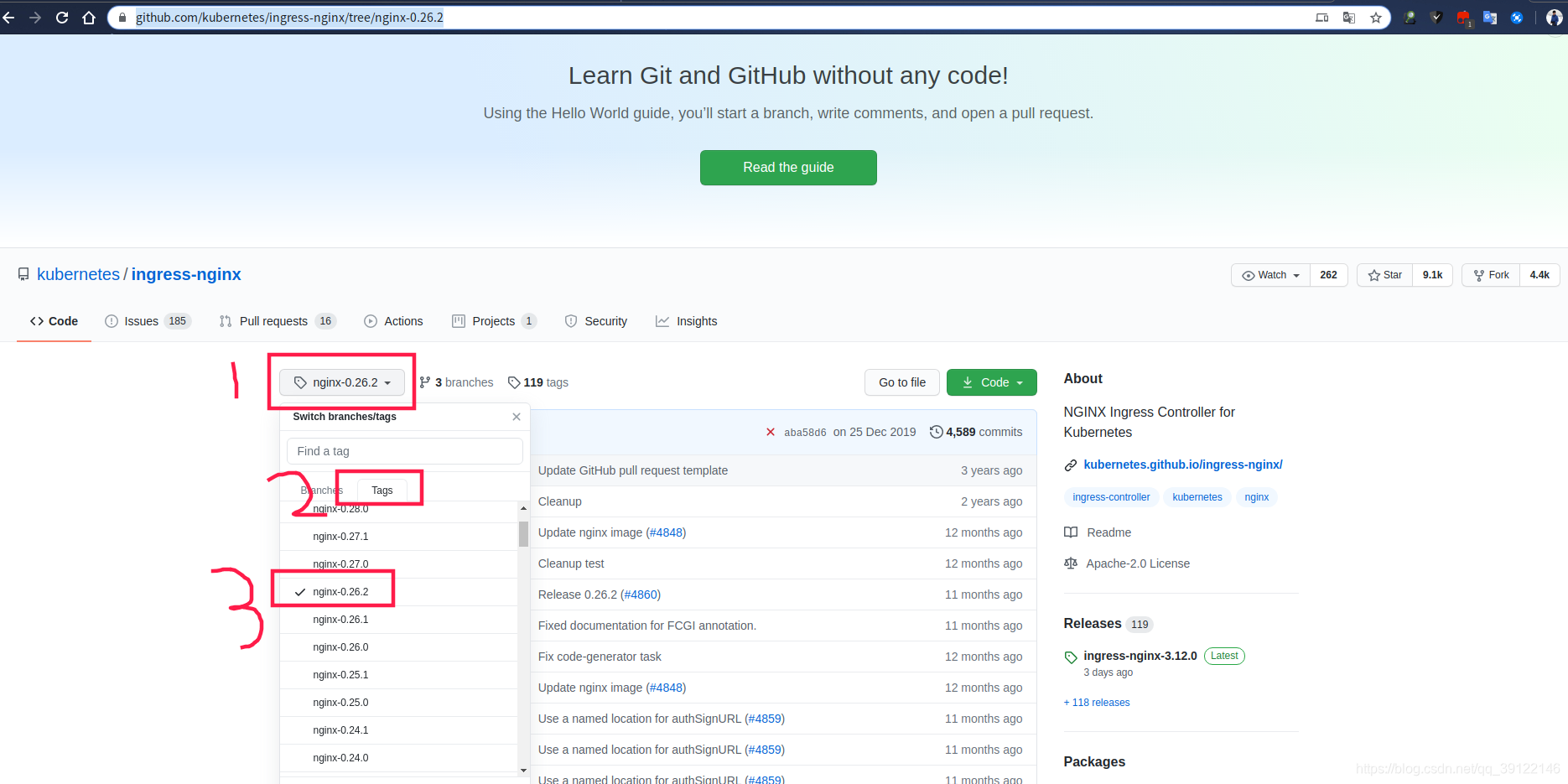The height and width of the screenshot is (784, 1568).
Task: Open the + 118 releases link
Action: coord(1097,703)
